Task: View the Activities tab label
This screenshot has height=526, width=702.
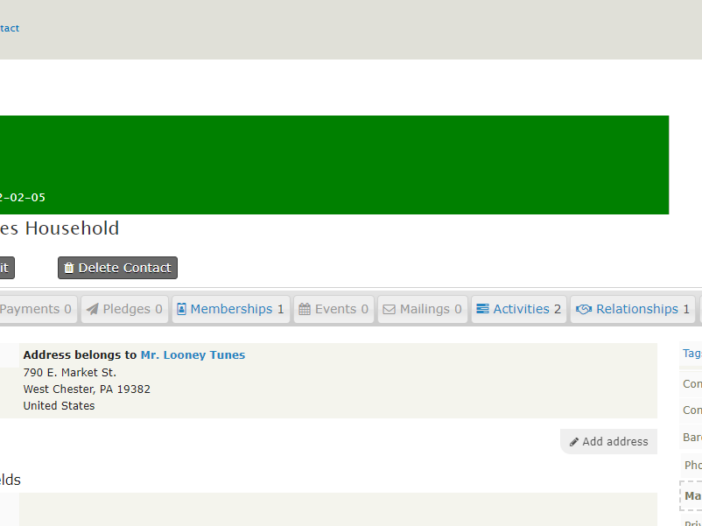Action: (x=521, y=310)
